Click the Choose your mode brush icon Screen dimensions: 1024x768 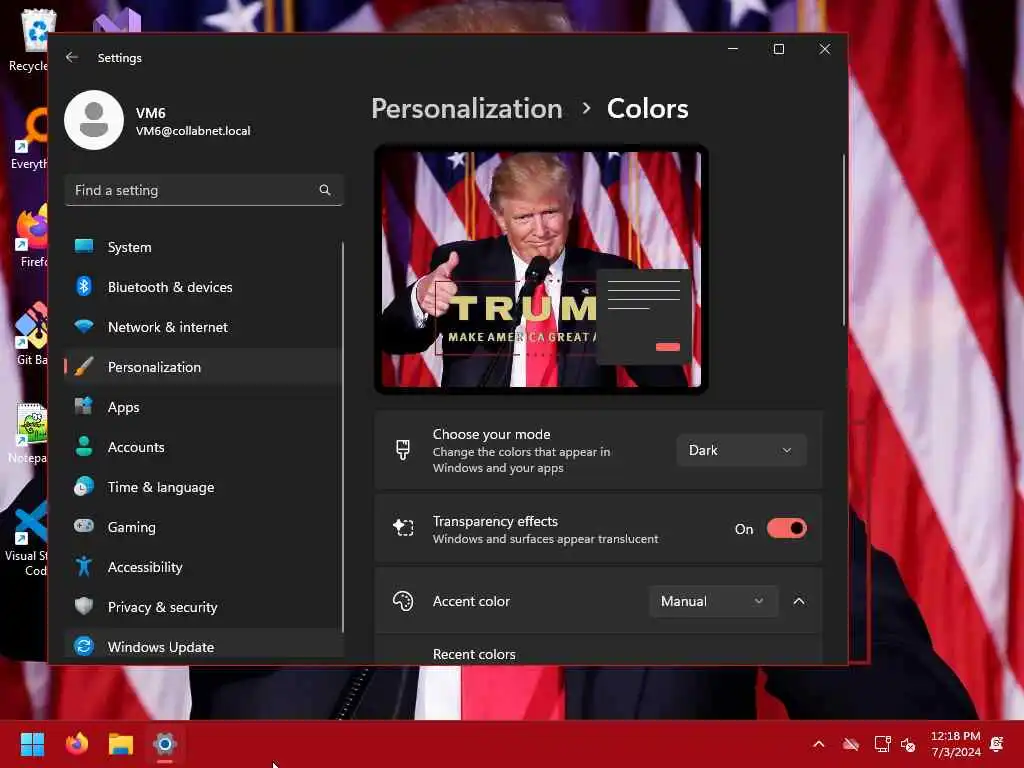click(403, 450)
